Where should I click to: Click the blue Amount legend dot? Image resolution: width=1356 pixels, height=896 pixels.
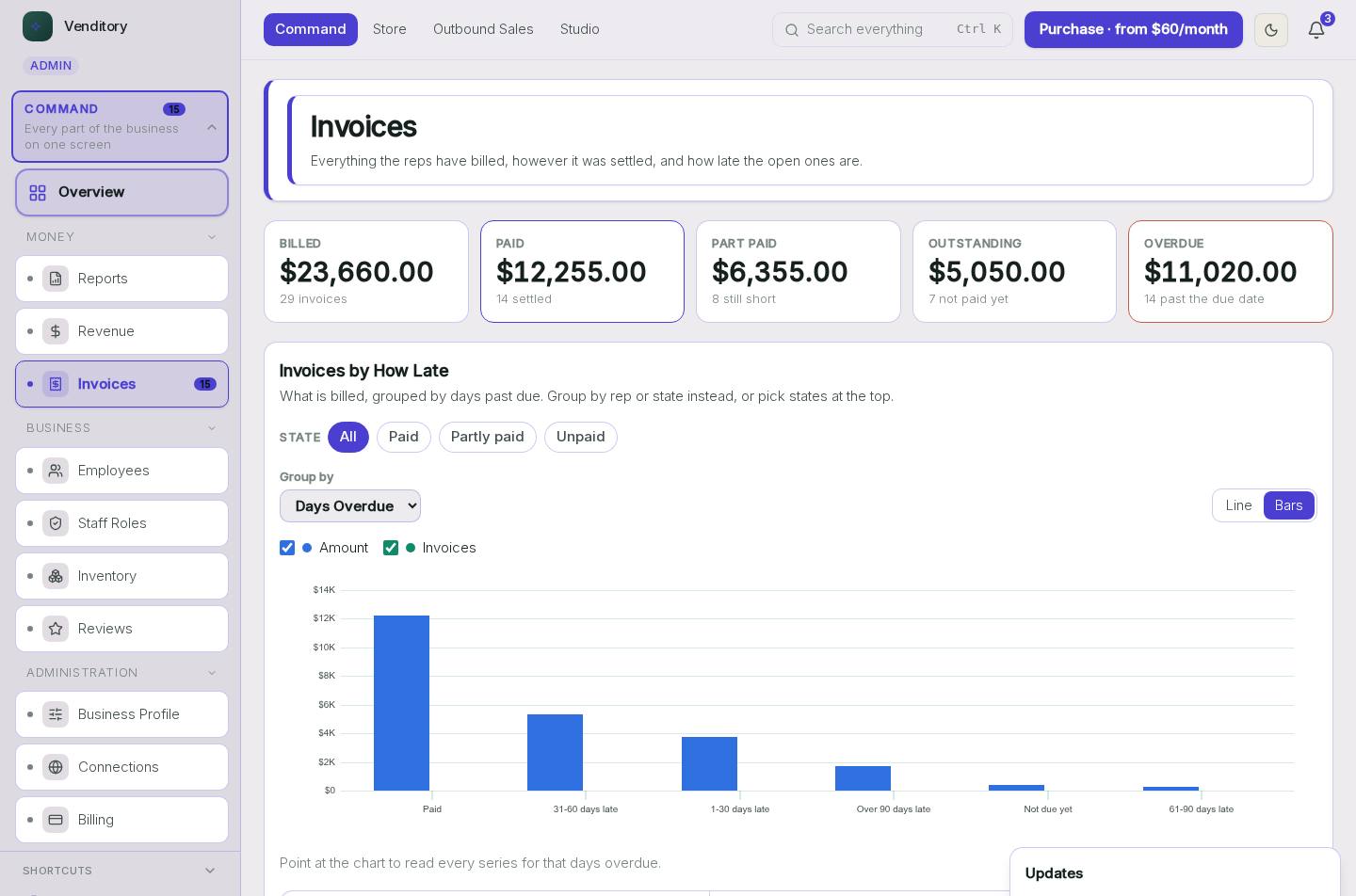[x=307, y=548]
